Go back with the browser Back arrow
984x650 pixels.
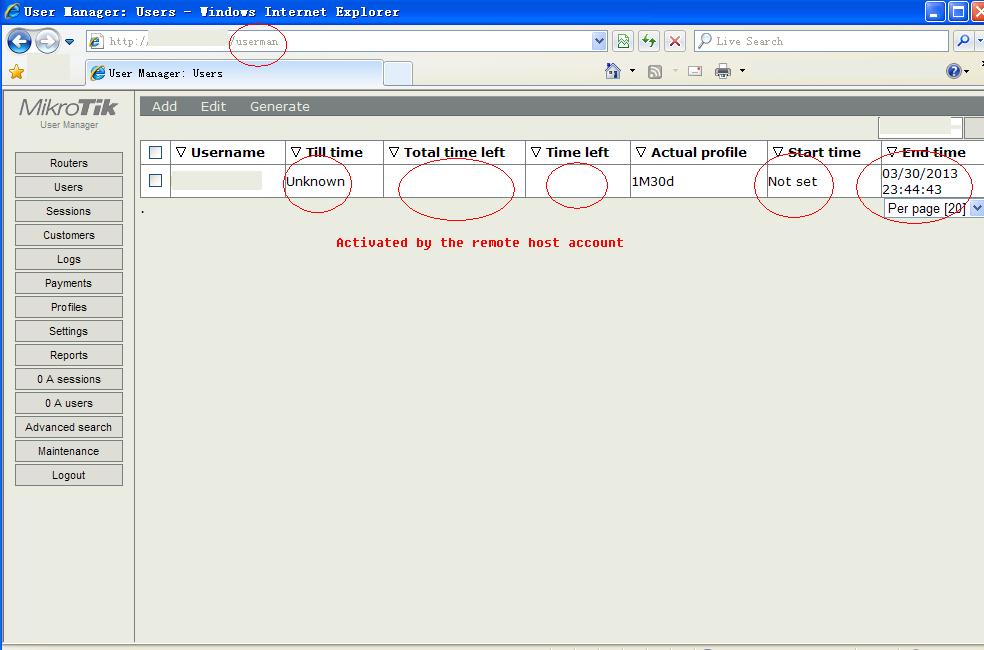[19, 41]
